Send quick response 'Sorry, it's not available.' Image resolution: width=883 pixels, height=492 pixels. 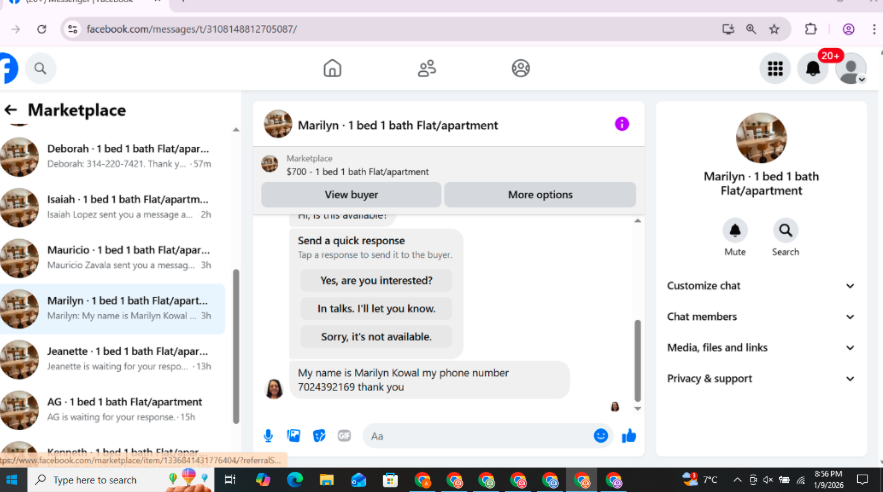tap(376, 337)
